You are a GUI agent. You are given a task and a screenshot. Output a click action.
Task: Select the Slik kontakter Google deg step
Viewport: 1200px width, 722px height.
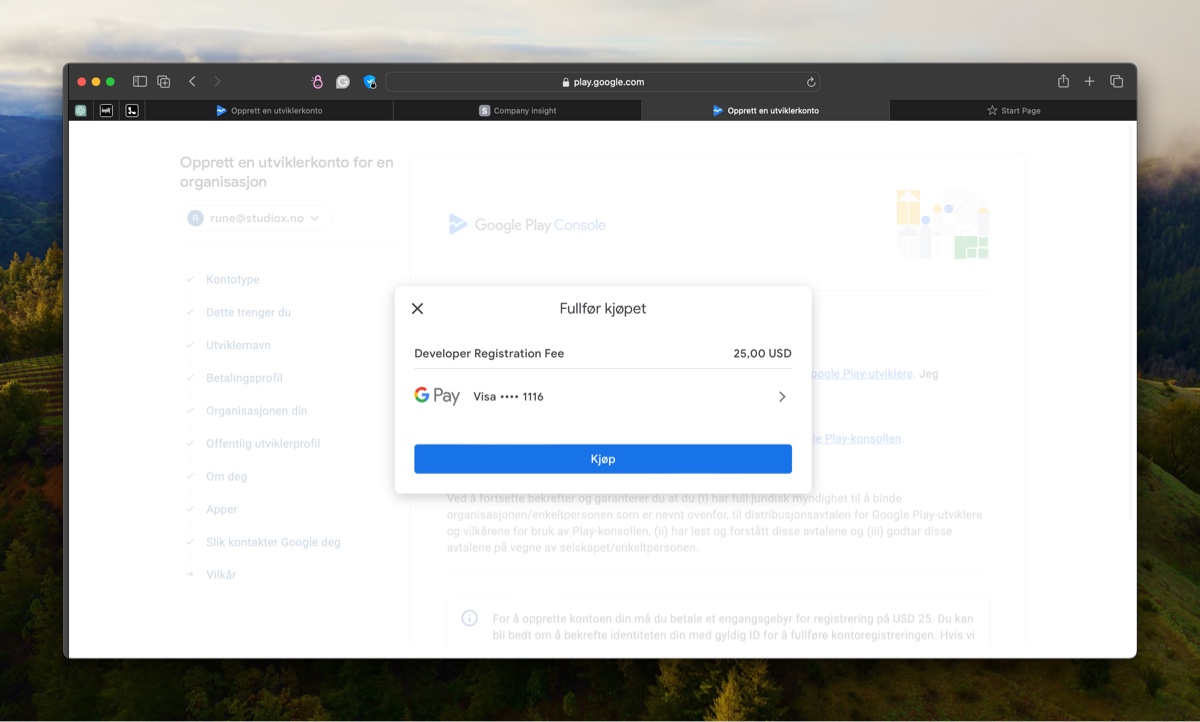tap(273, 543)
